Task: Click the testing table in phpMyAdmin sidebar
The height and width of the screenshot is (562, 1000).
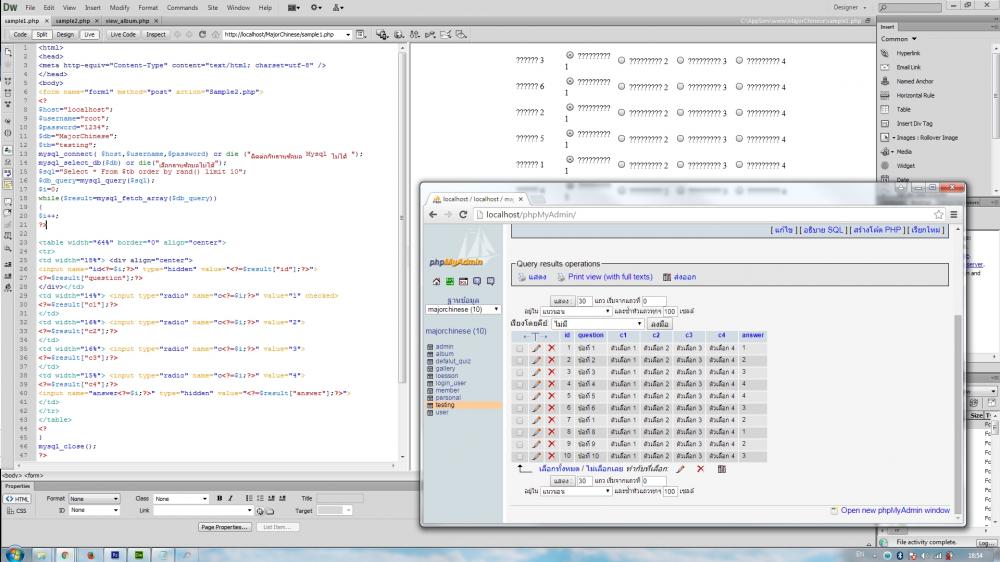Action: [x=445, y=405]
